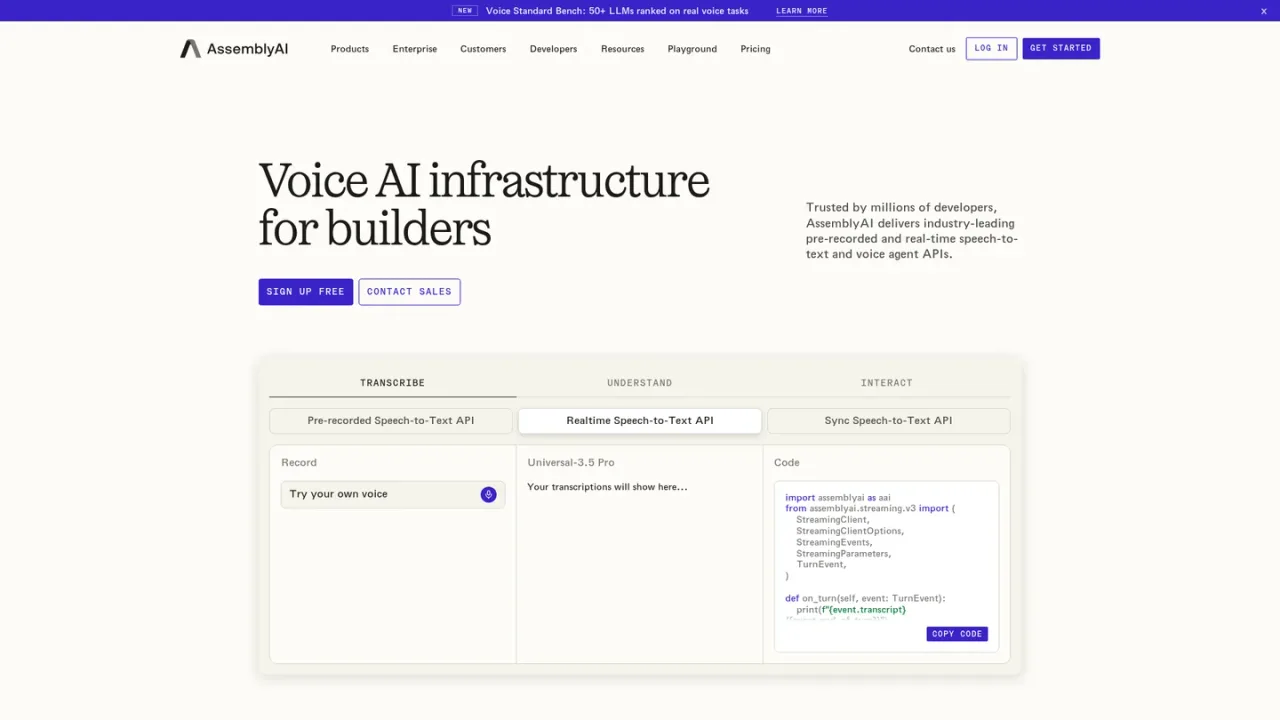
Task: Click the Contact Sales button
Action: click(x=409, y=292)
